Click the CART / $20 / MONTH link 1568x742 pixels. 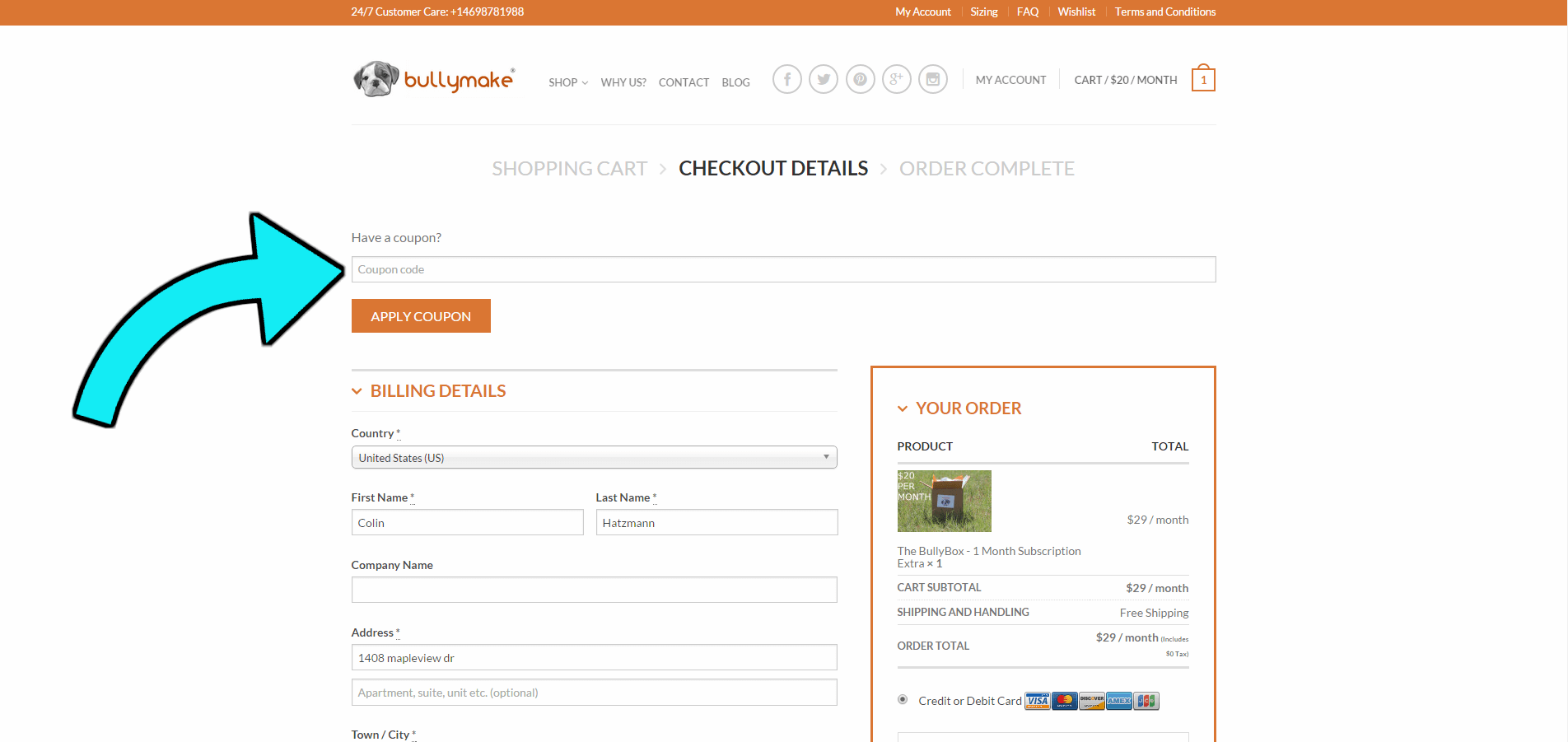point(1125,80)
